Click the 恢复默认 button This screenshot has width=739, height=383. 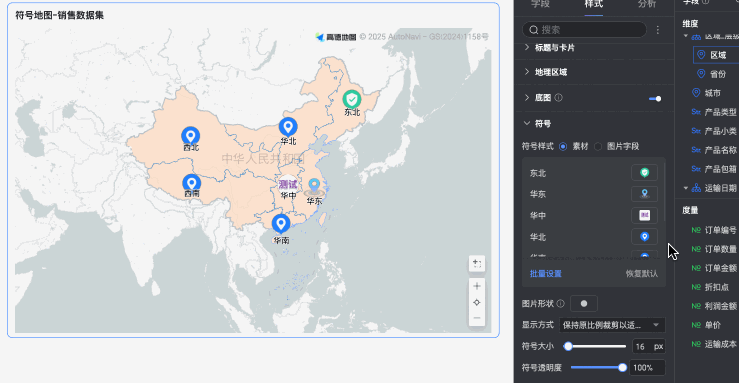(x=641, y=274)
